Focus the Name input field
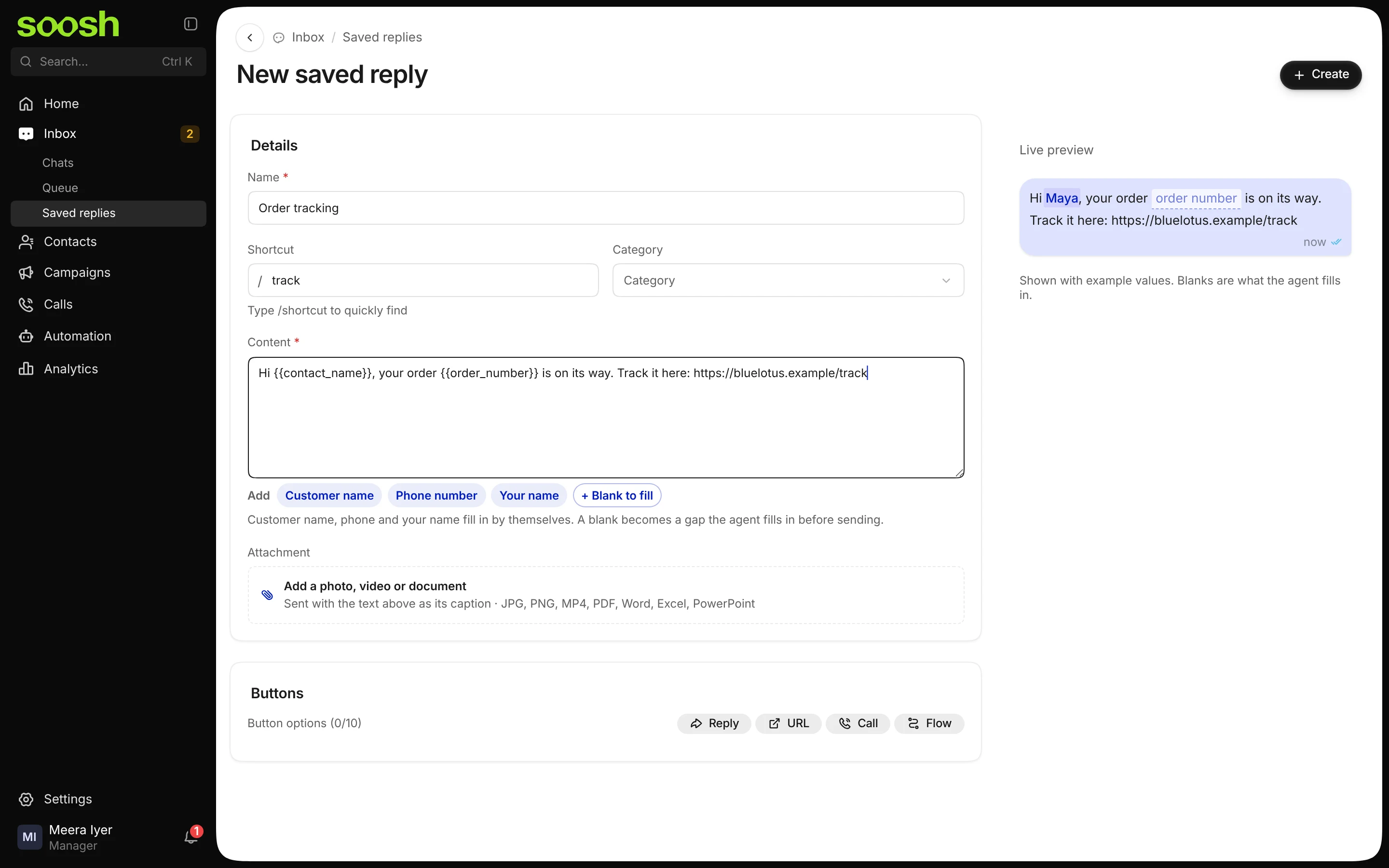 [606, 208]
